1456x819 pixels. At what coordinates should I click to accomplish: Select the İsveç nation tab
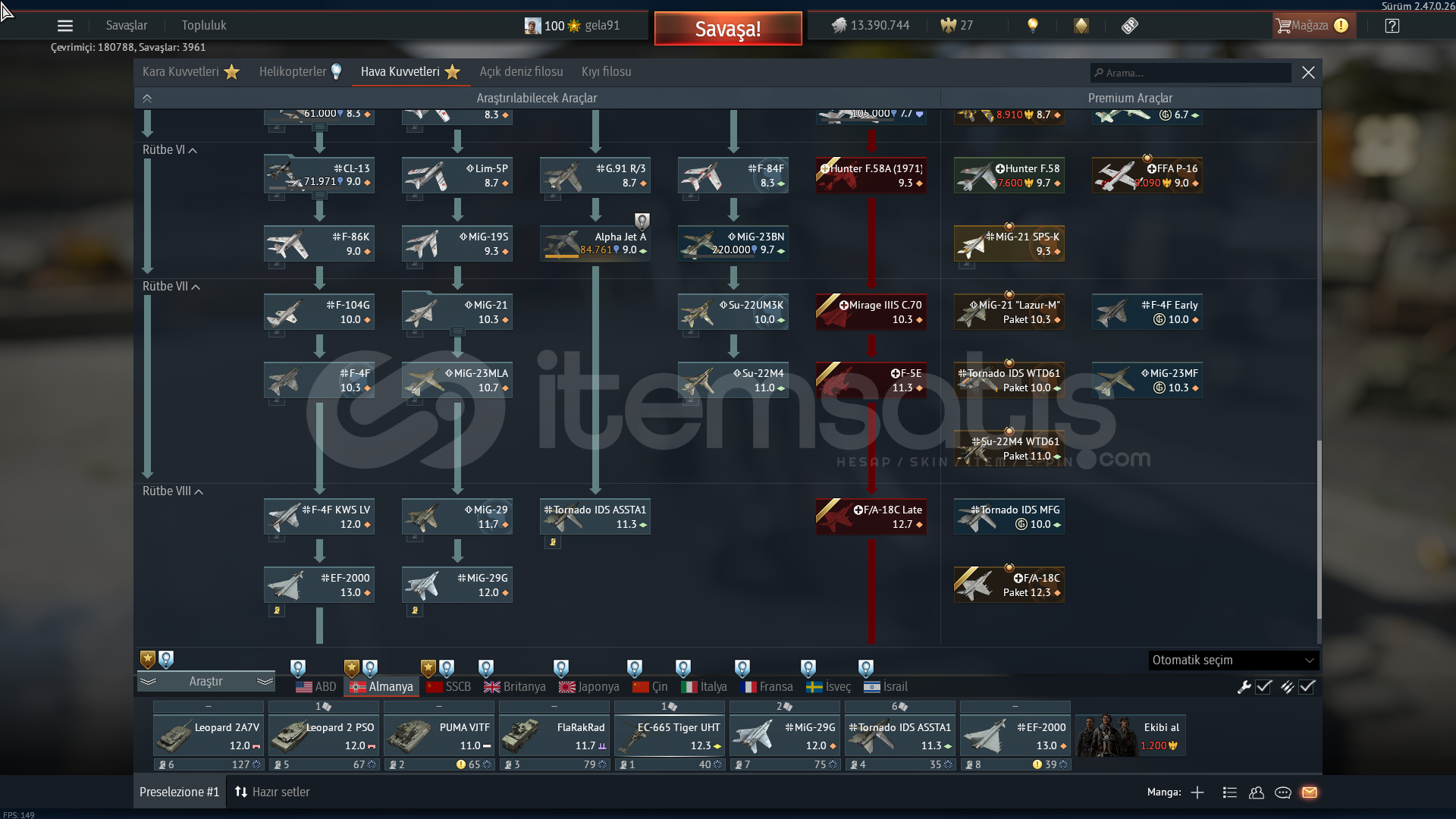(x=828, y=687)
